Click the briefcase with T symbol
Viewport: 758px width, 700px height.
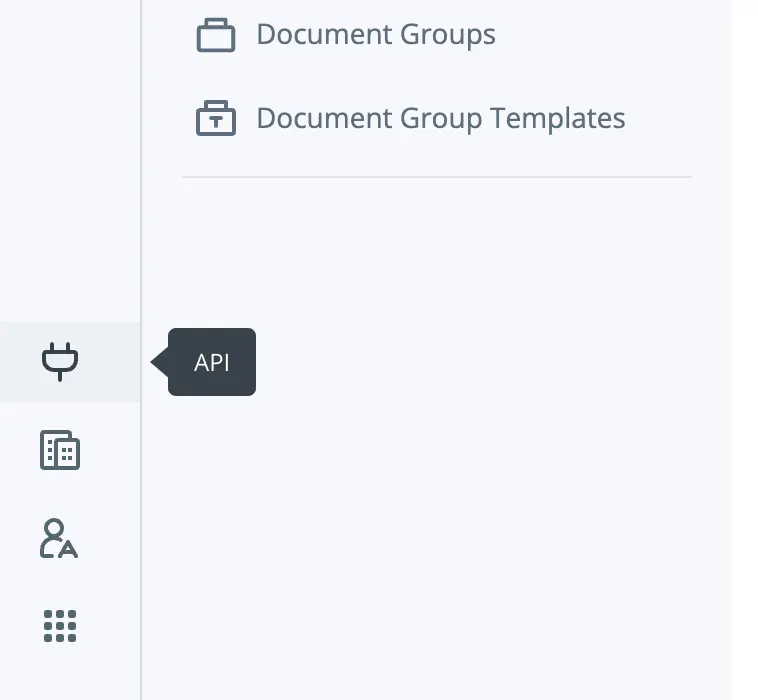pos(215,119)
